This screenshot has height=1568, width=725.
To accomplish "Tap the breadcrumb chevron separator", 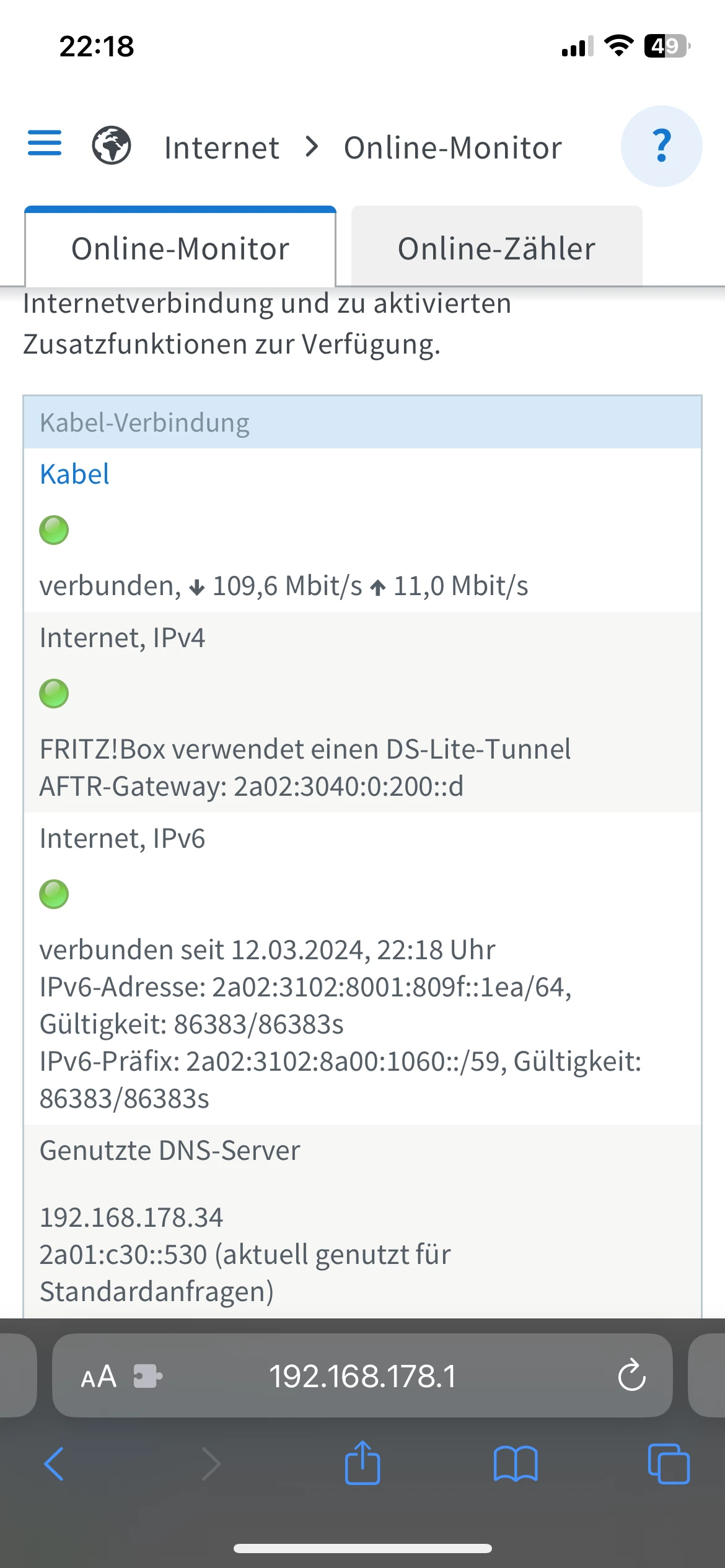I will click(x=312, y=147).
